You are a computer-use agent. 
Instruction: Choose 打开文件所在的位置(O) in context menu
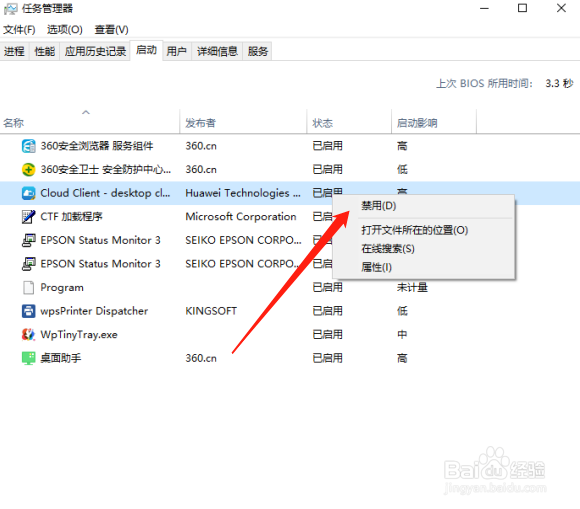coord(424,230)
